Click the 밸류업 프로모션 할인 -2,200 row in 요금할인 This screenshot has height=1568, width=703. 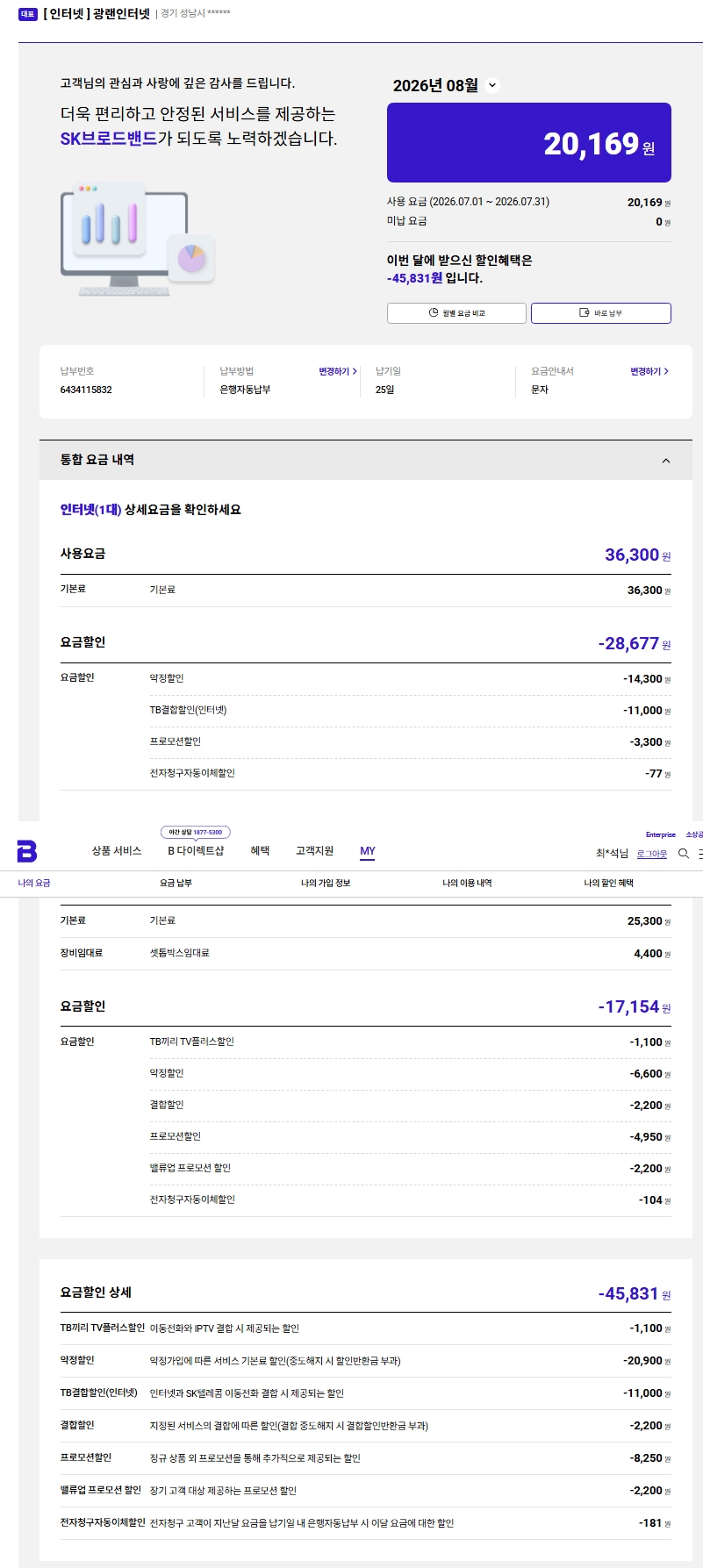tap(411, 1169)
